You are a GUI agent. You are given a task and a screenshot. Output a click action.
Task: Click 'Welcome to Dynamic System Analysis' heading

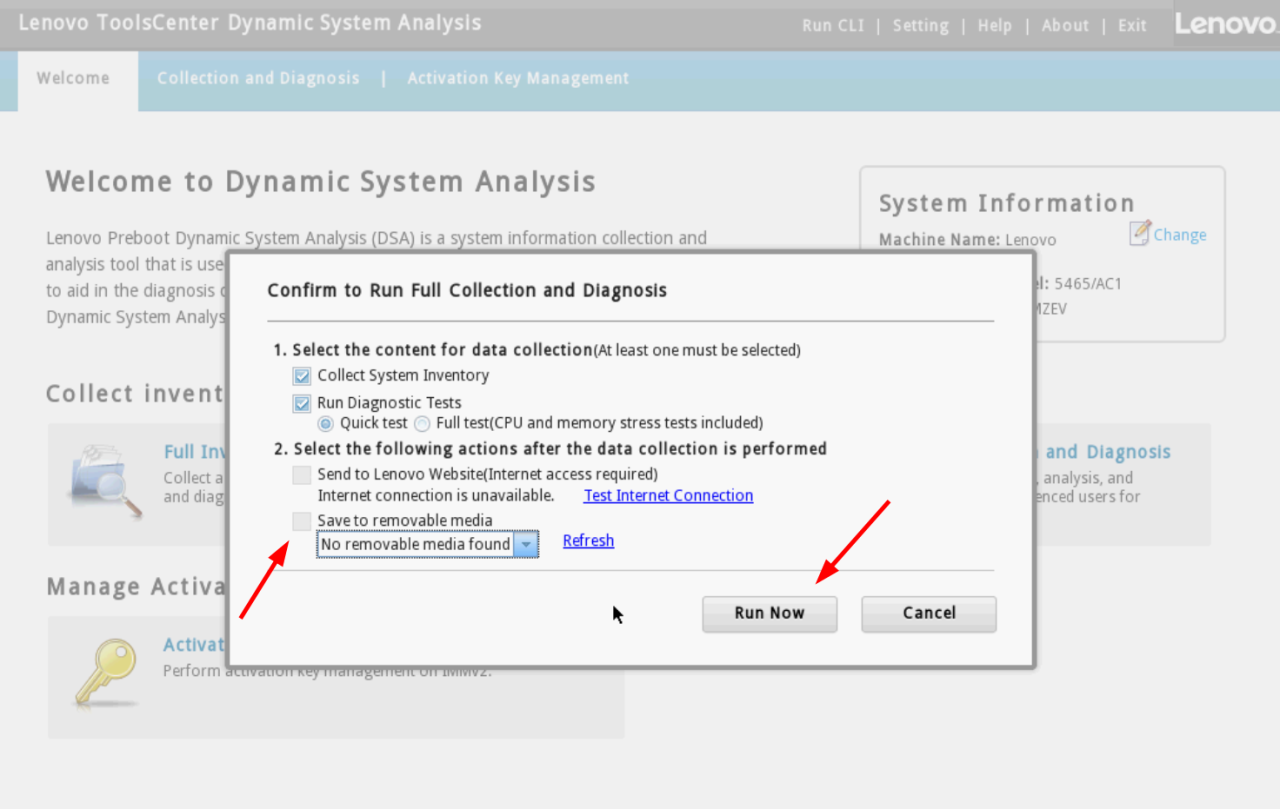[x=321, y=182]
